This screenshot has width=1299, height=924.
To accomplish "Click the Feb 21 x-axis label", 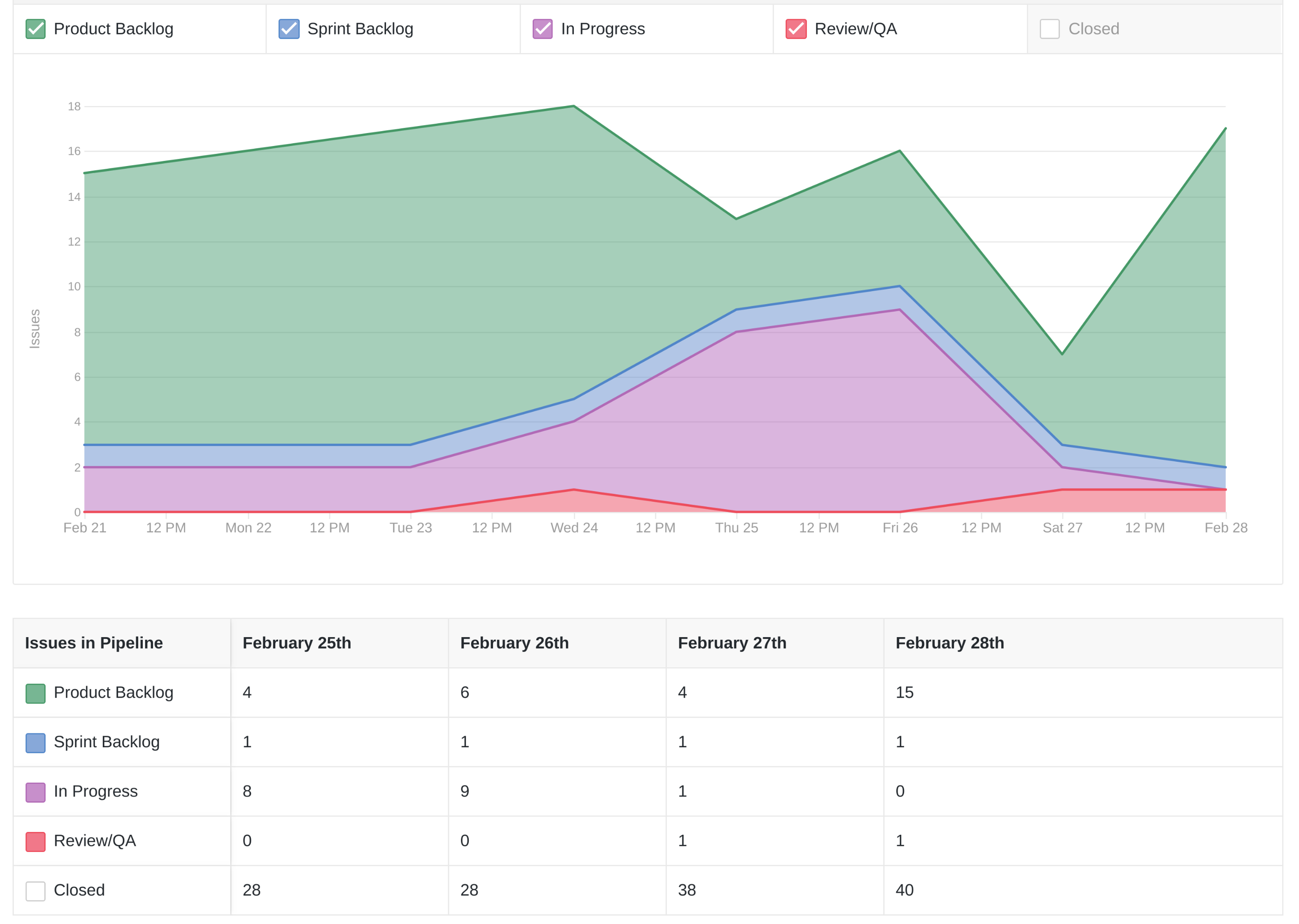I will tap(85, 528).
